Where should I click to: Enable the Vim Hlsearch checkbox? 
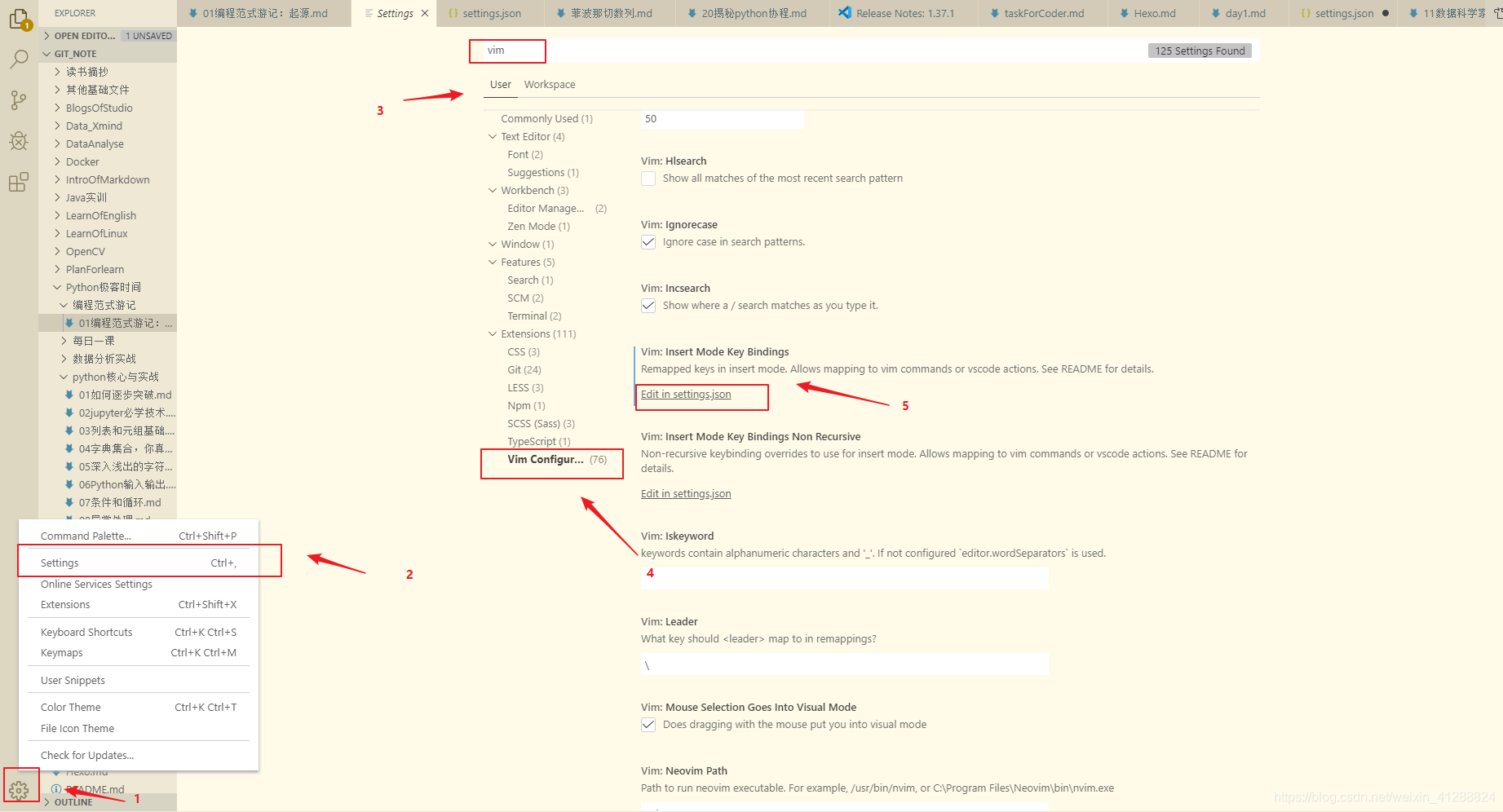point(648,179)
